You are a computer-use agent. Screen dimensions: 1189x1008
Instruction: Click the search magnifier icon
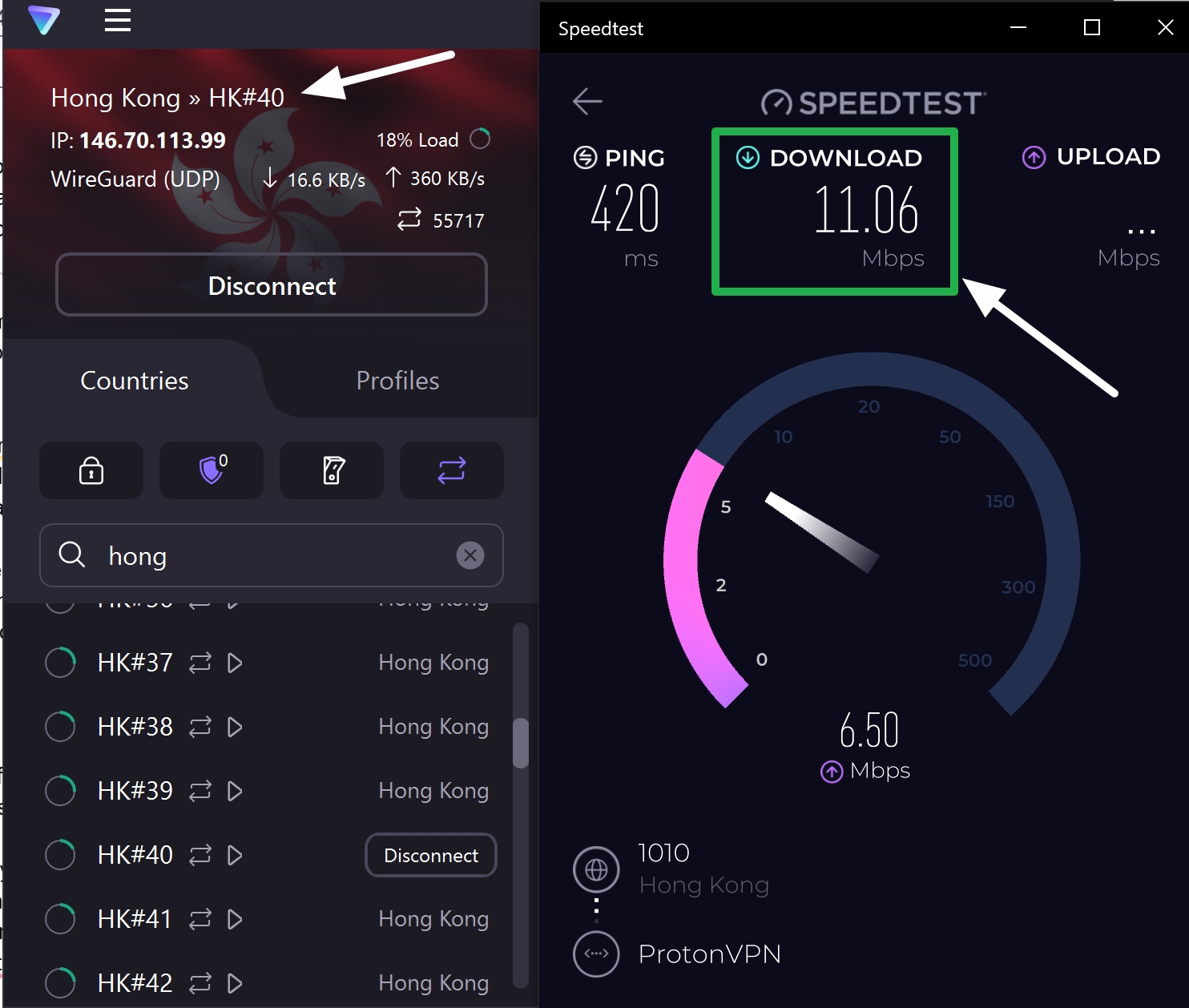click(72, 554)
